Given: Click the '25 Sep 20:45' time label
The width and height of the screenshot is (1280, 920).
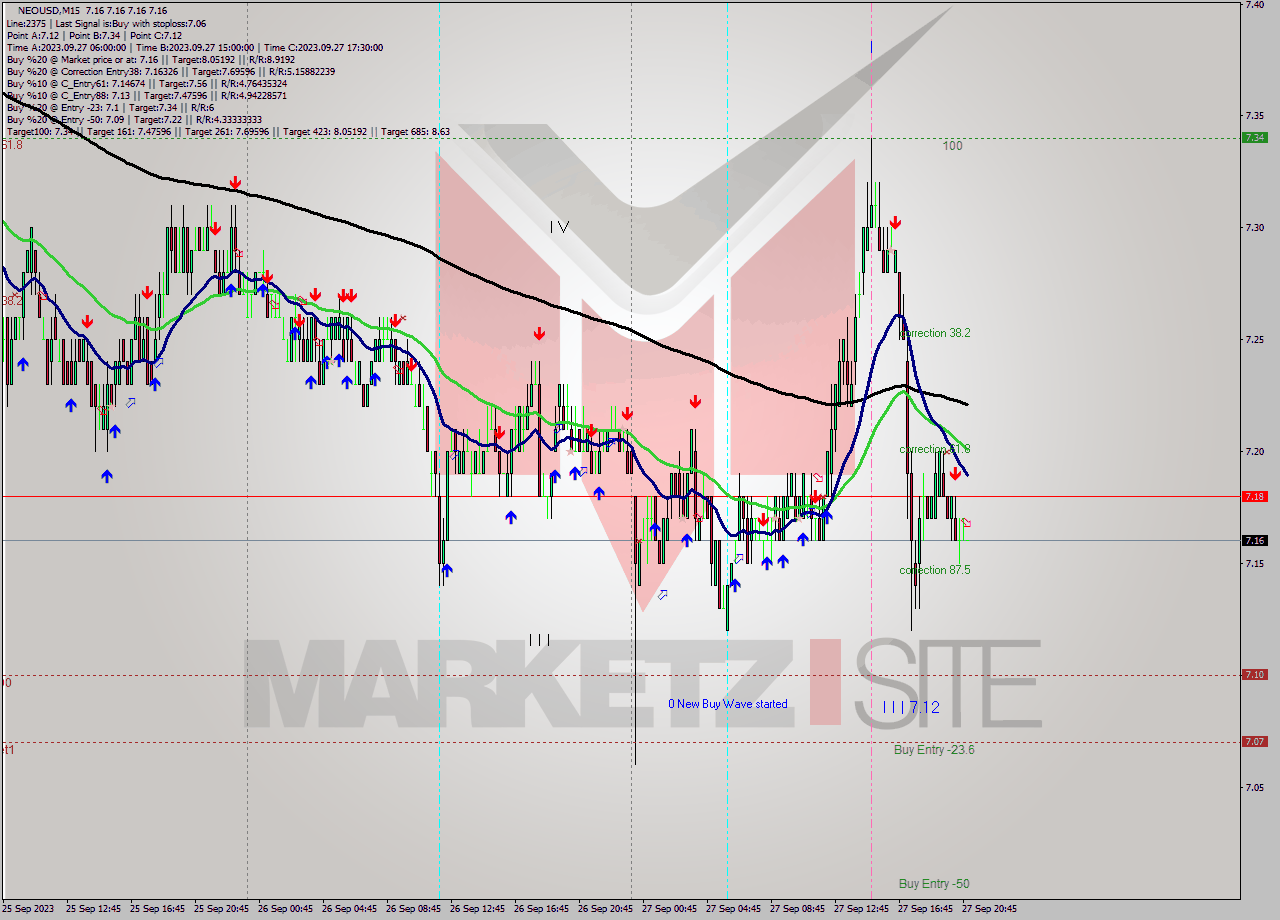Looking at the screenshot, I should pos(222,909).
